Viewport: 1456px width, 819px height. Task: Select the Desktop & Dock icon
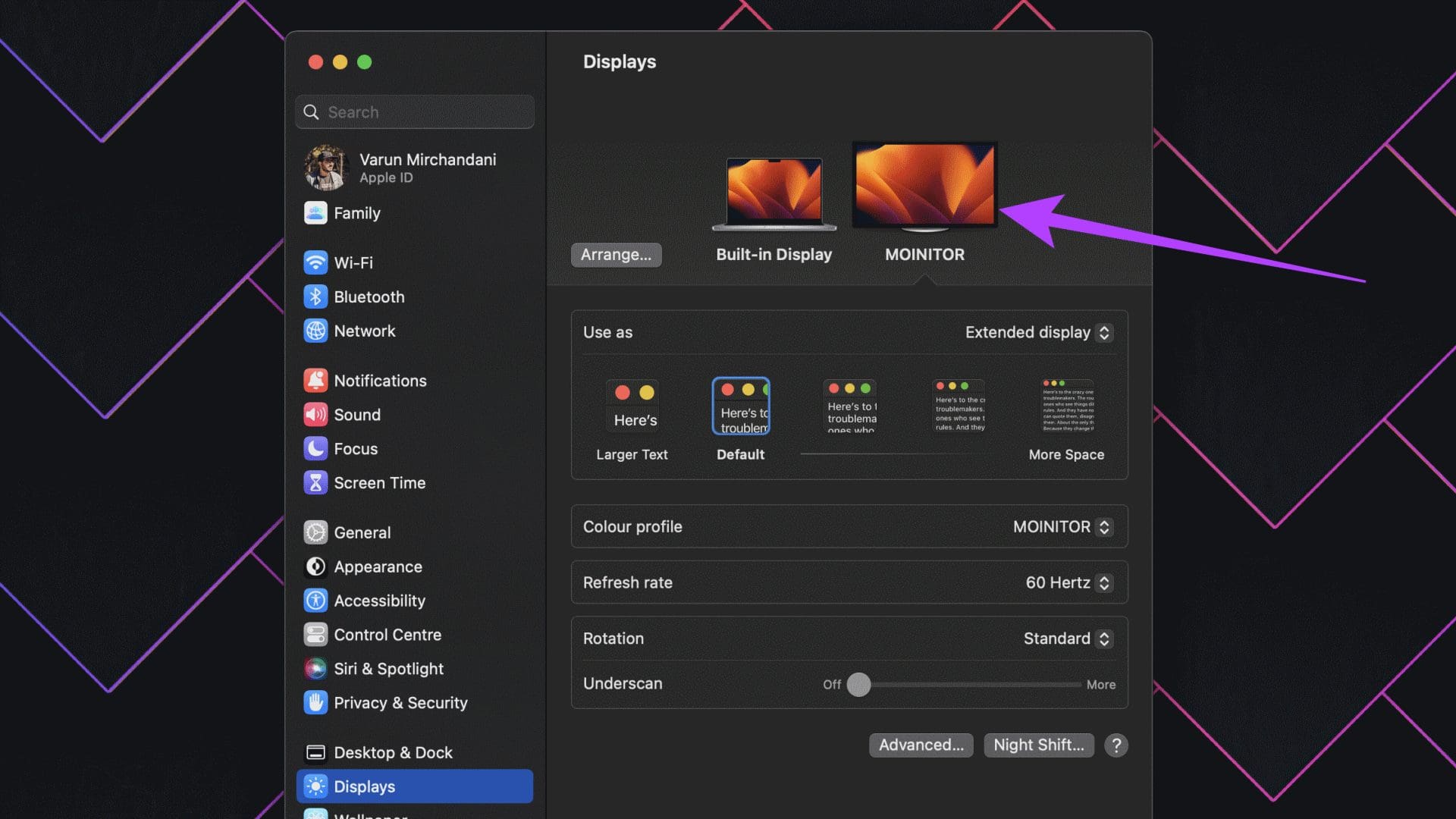(315, 752)
